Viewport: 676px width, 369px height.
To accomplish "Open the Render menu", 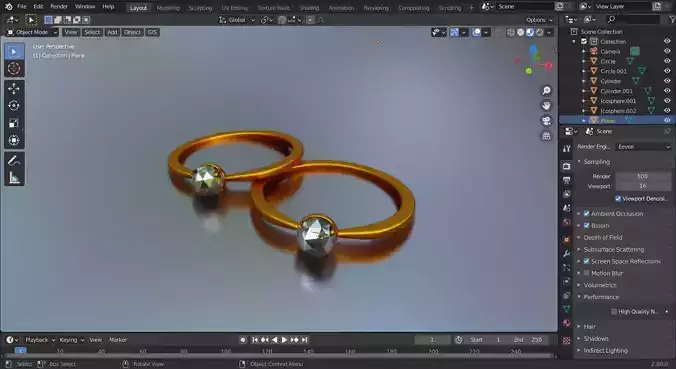I will (x=59, y=6).
